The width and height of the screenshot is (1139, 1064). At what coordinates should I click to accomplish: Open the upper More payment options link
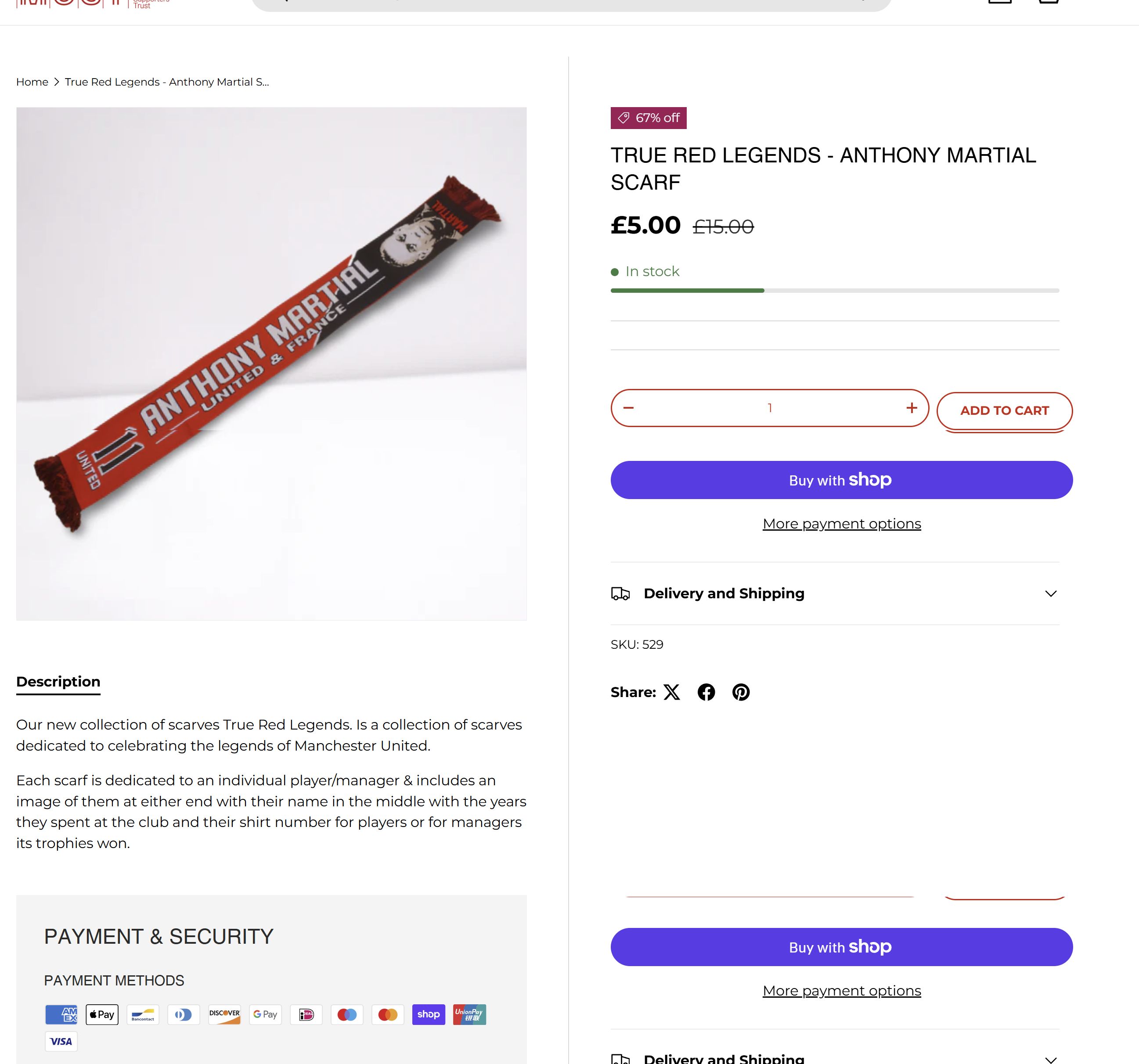(841, 524)
